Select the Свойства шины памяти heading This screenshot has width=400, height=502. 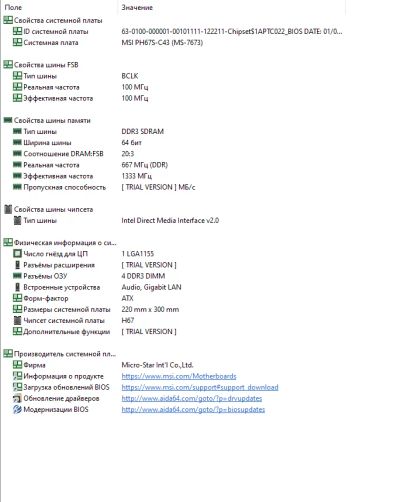pos(52,120)
